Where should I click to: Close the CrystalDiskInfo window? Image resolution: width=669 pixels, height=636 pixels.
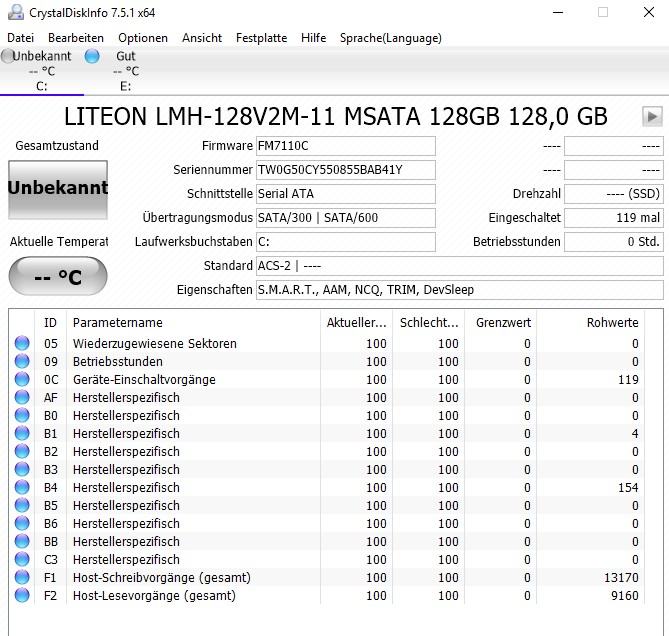649,12
